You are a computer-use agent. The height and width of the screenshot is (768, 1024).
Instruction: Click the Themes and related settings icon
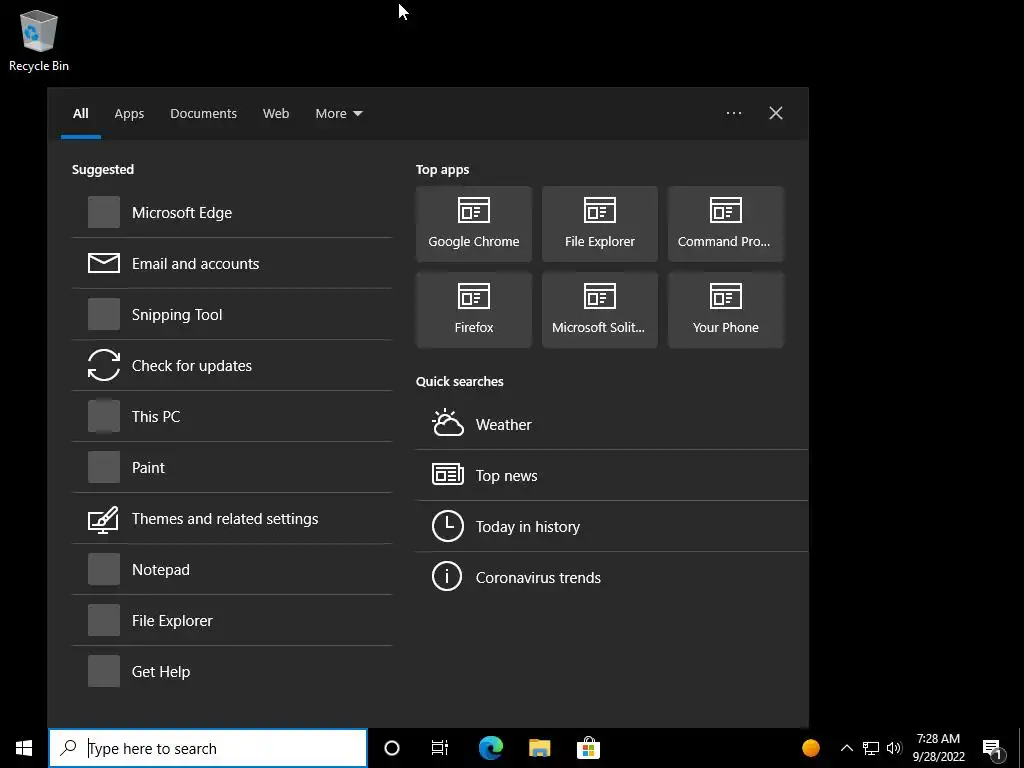point(104,519)
